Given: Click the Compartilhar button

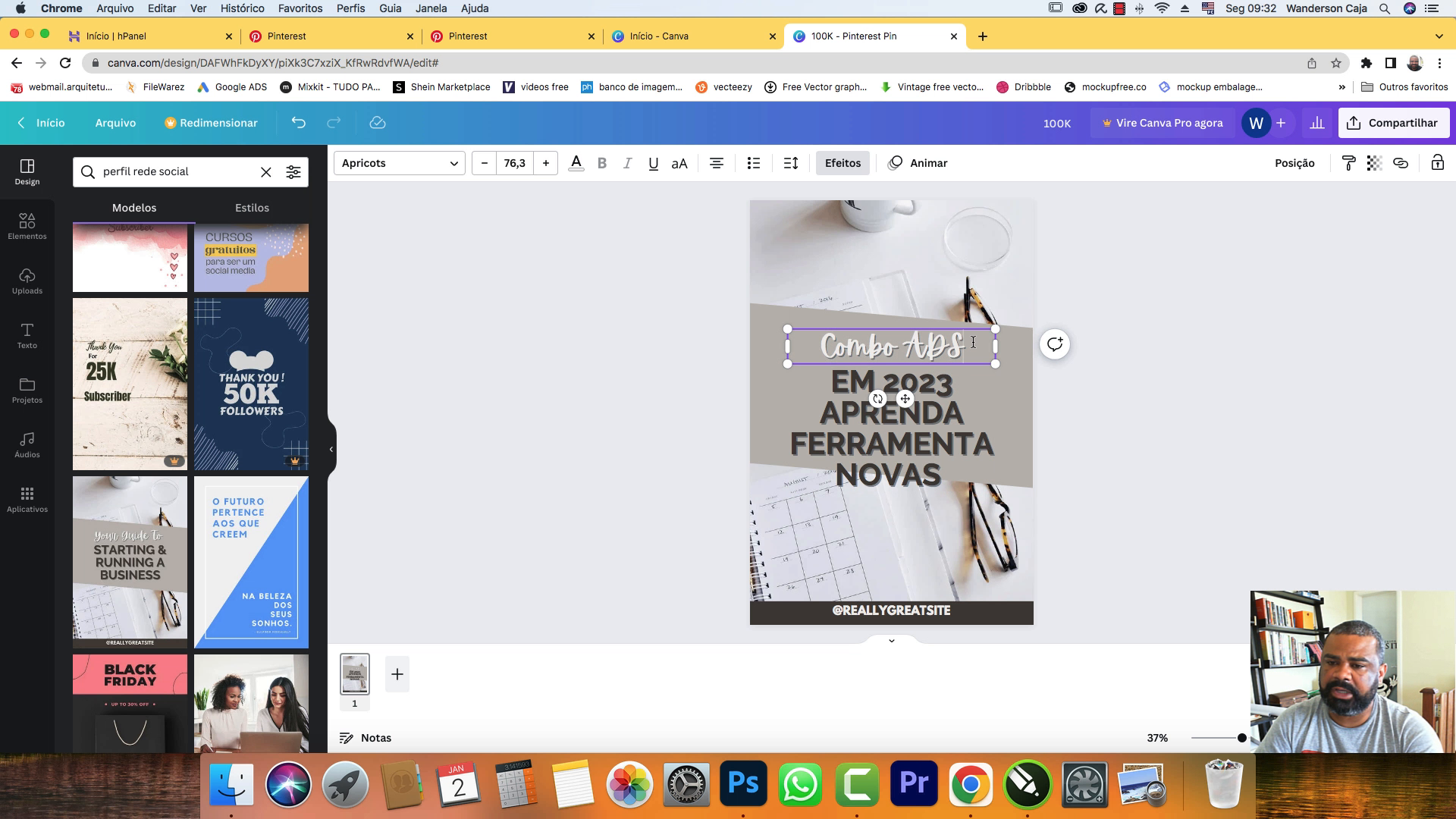Looking at the screenshot, I should [x=1394, y=122].
